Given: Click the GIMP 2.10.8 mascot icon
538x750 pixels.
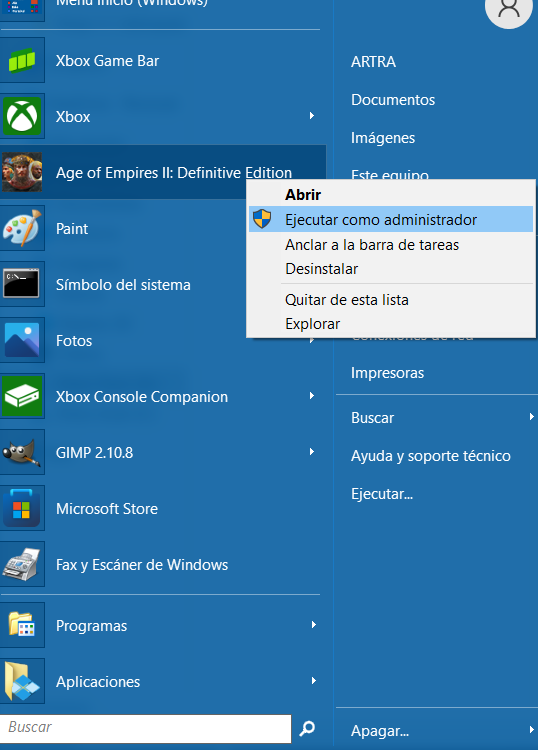Looking at the screenshot, I should point(22,452).
